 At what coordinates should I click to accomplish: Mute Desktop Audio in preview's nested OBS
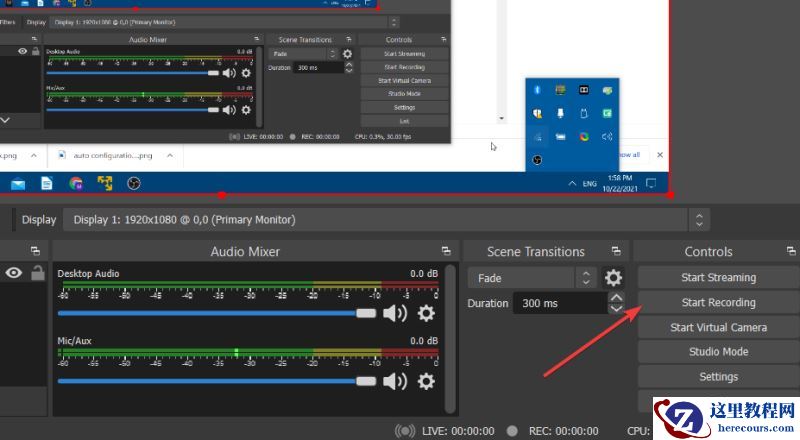point(229,73)
